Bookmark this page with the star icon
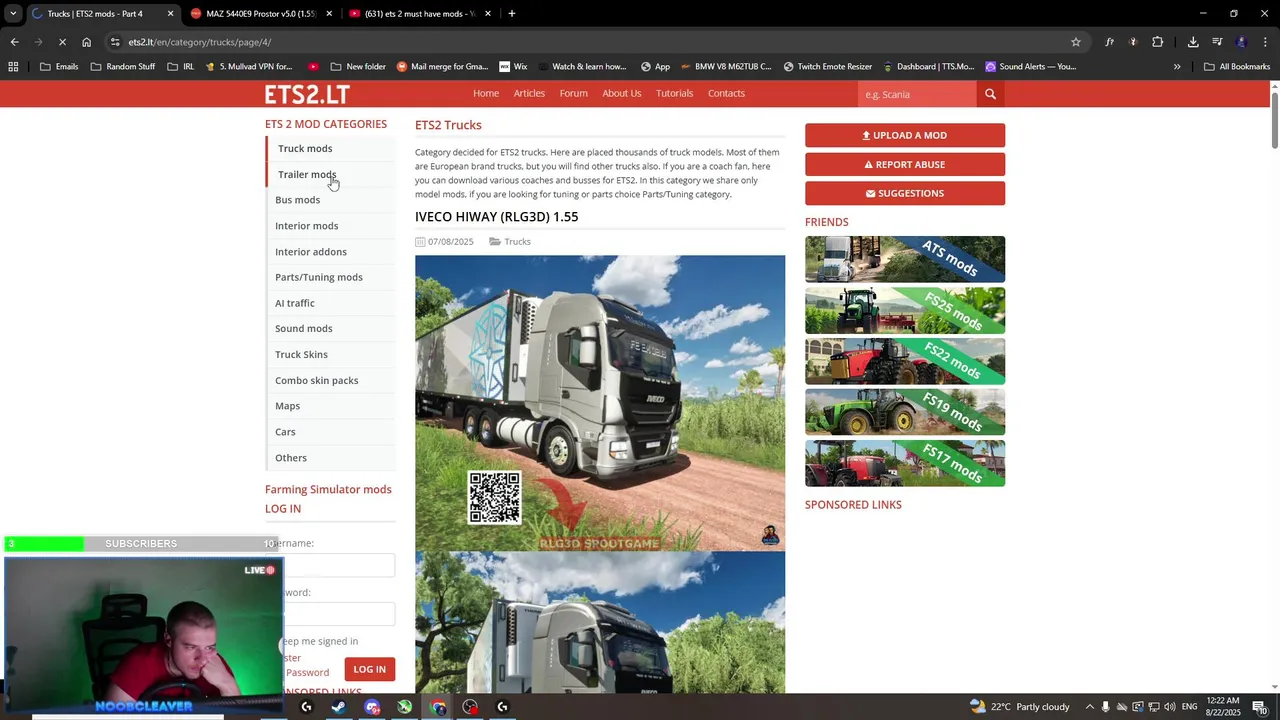The image size is (1280, 720). coord(1076,42)
